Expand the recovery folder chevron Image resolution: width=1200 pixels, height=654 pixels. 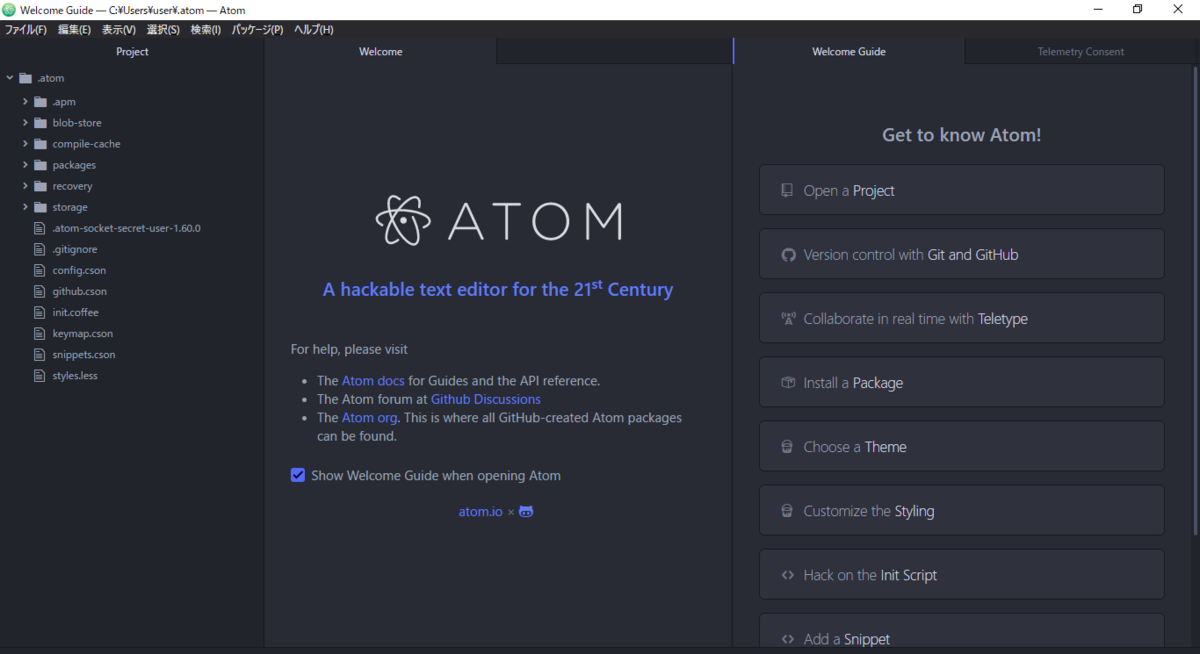click(x=25, y=186)
